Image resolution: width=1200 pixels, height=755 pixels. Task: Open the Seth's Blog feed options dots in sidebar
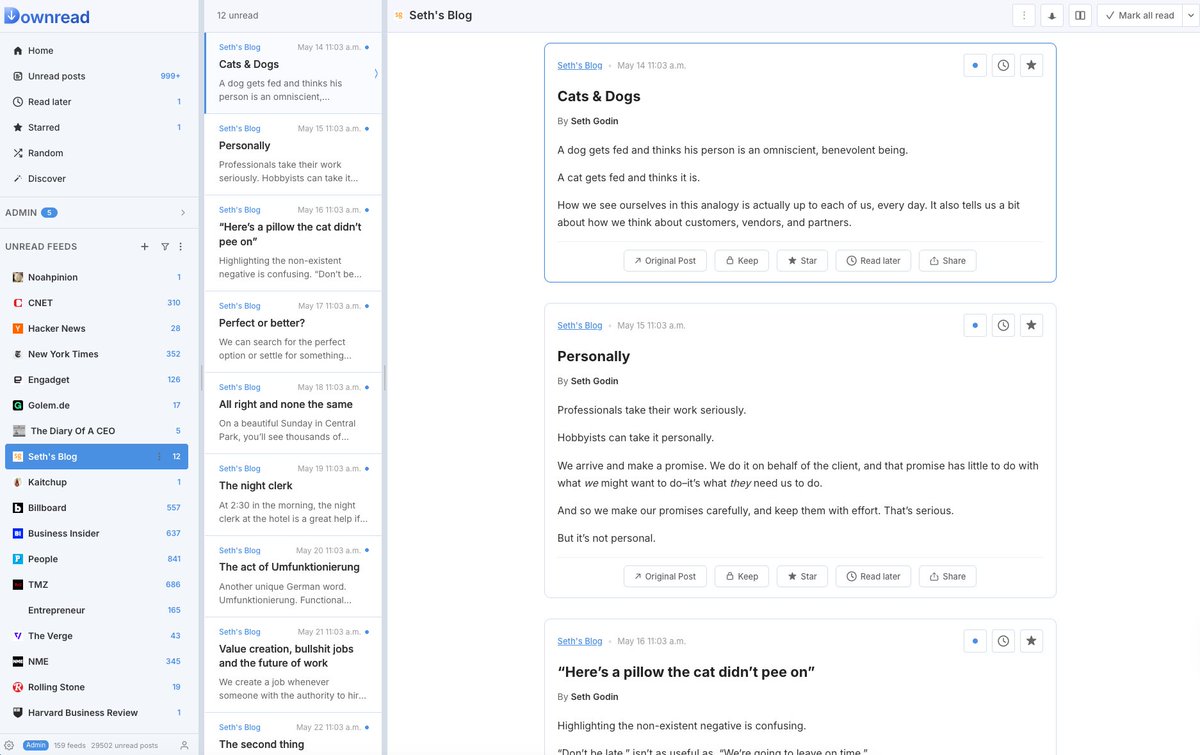coord(159,457)
